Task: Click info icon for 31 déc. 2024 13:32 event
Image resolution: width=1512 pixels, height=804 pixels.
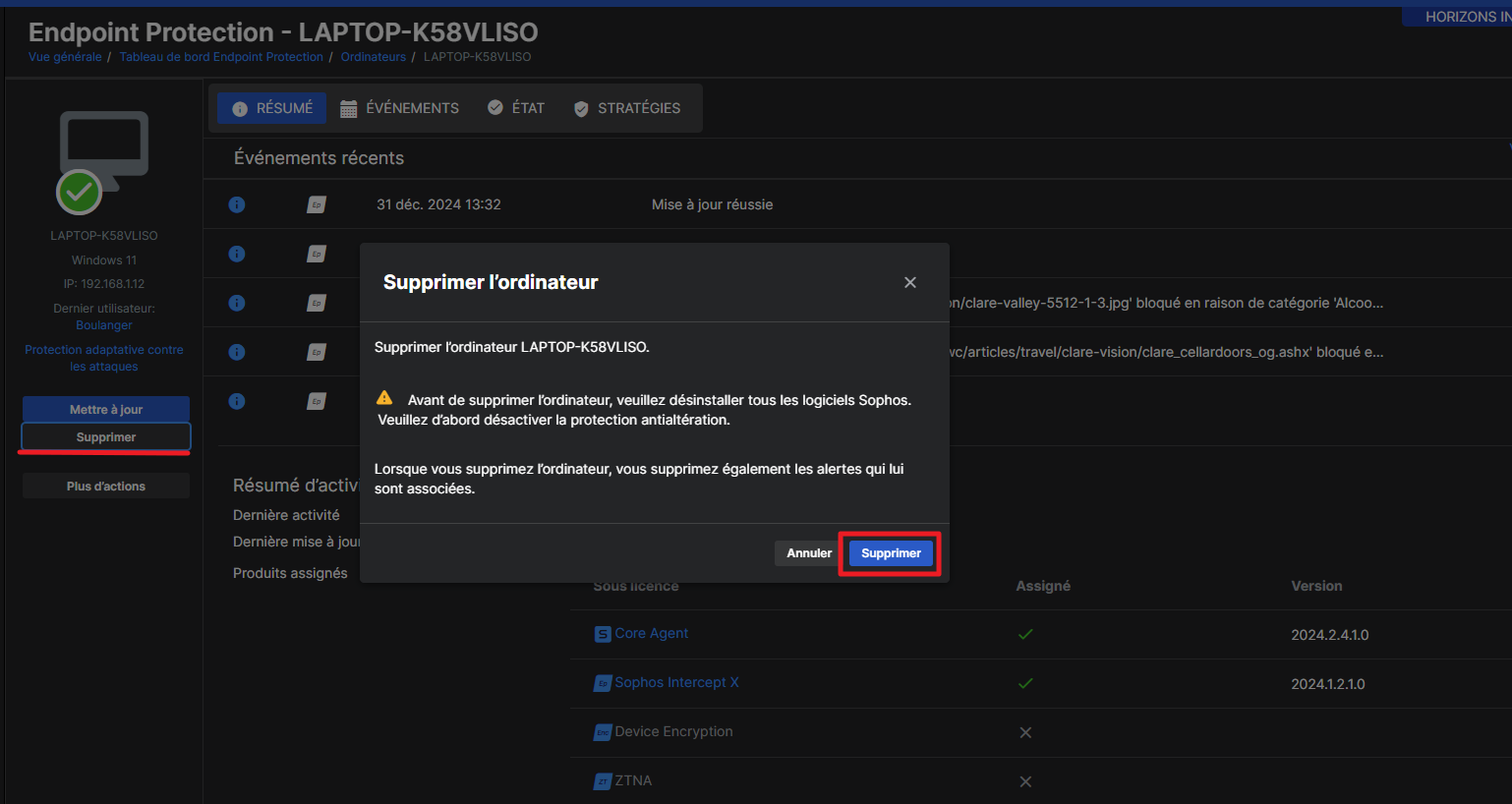Action: point(237,204)
